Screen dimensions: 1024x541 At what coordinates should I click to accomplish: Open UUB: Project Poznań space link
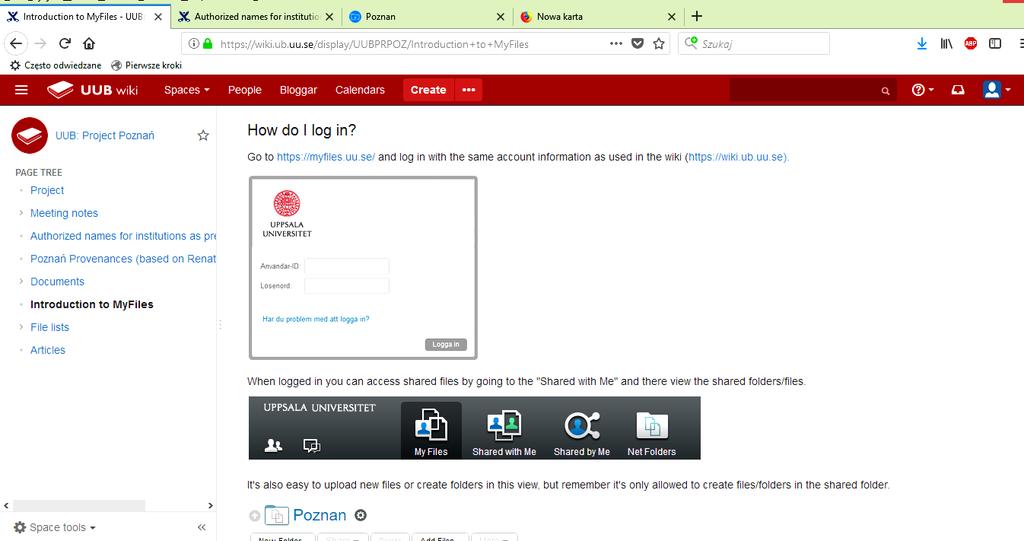pyautogui.click(x=104, y=135)
